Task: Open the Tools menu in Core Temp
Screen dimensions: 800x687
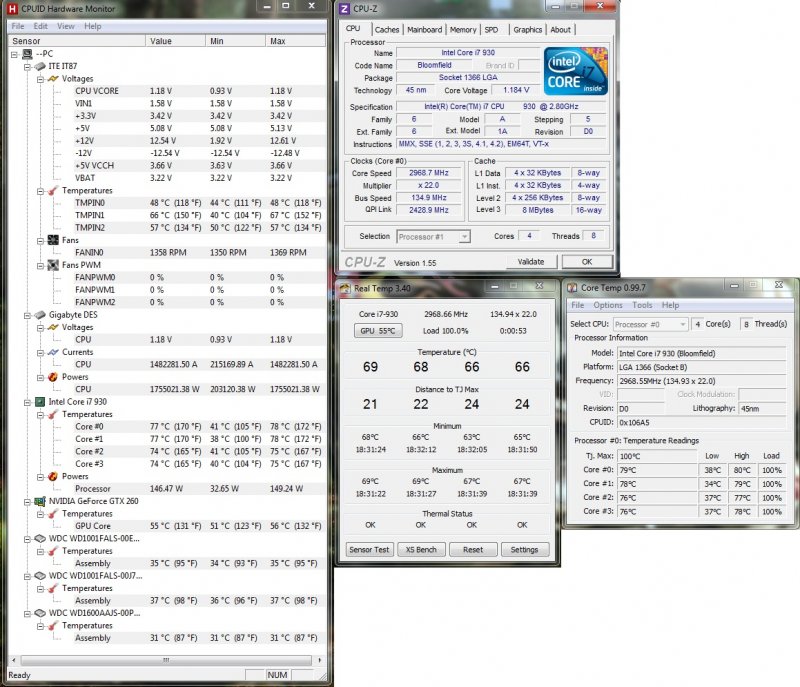Action: click(642, 305)
